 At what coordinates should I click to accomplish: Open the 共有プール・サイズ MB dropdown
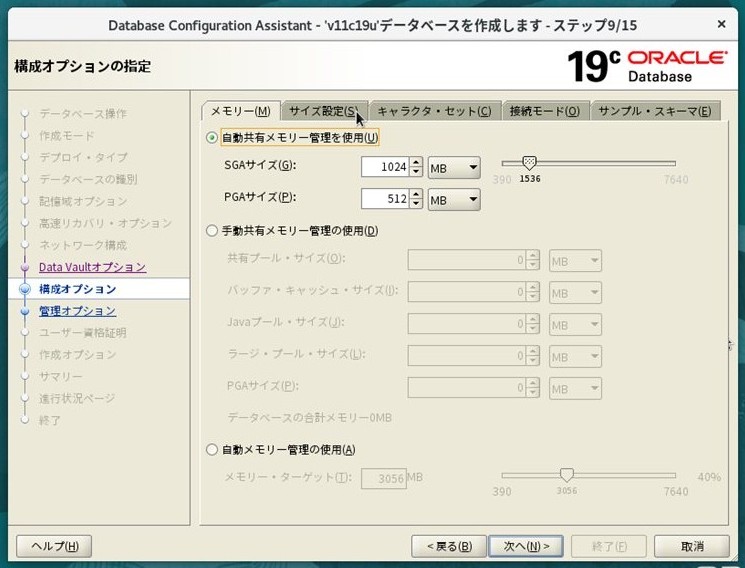tap(575, 260)
